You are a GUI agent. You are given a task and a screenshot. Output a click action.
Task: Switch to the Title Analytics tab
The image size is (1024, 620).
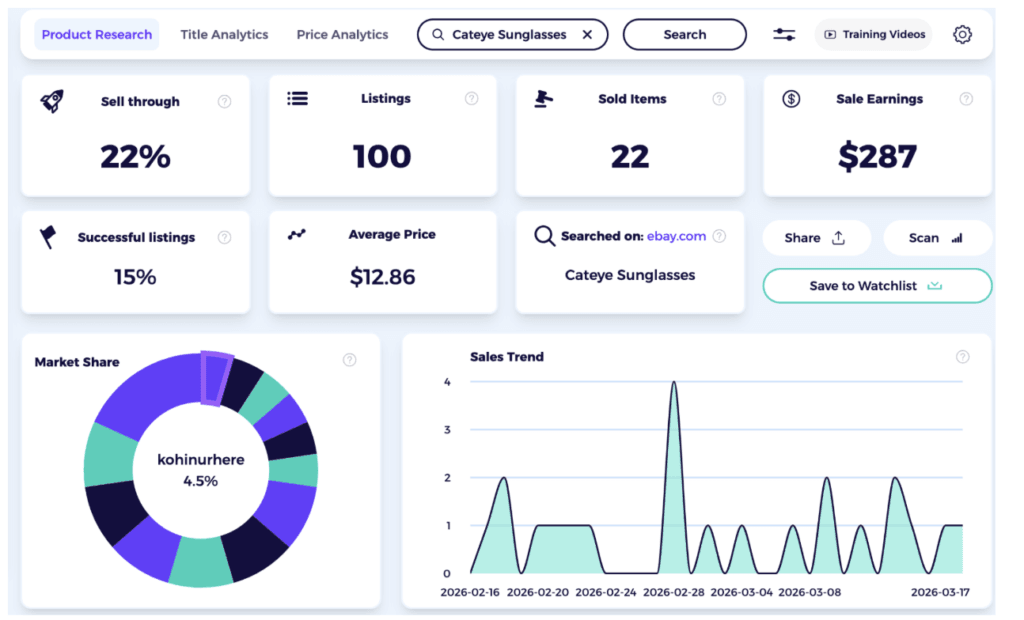[224, 33]
